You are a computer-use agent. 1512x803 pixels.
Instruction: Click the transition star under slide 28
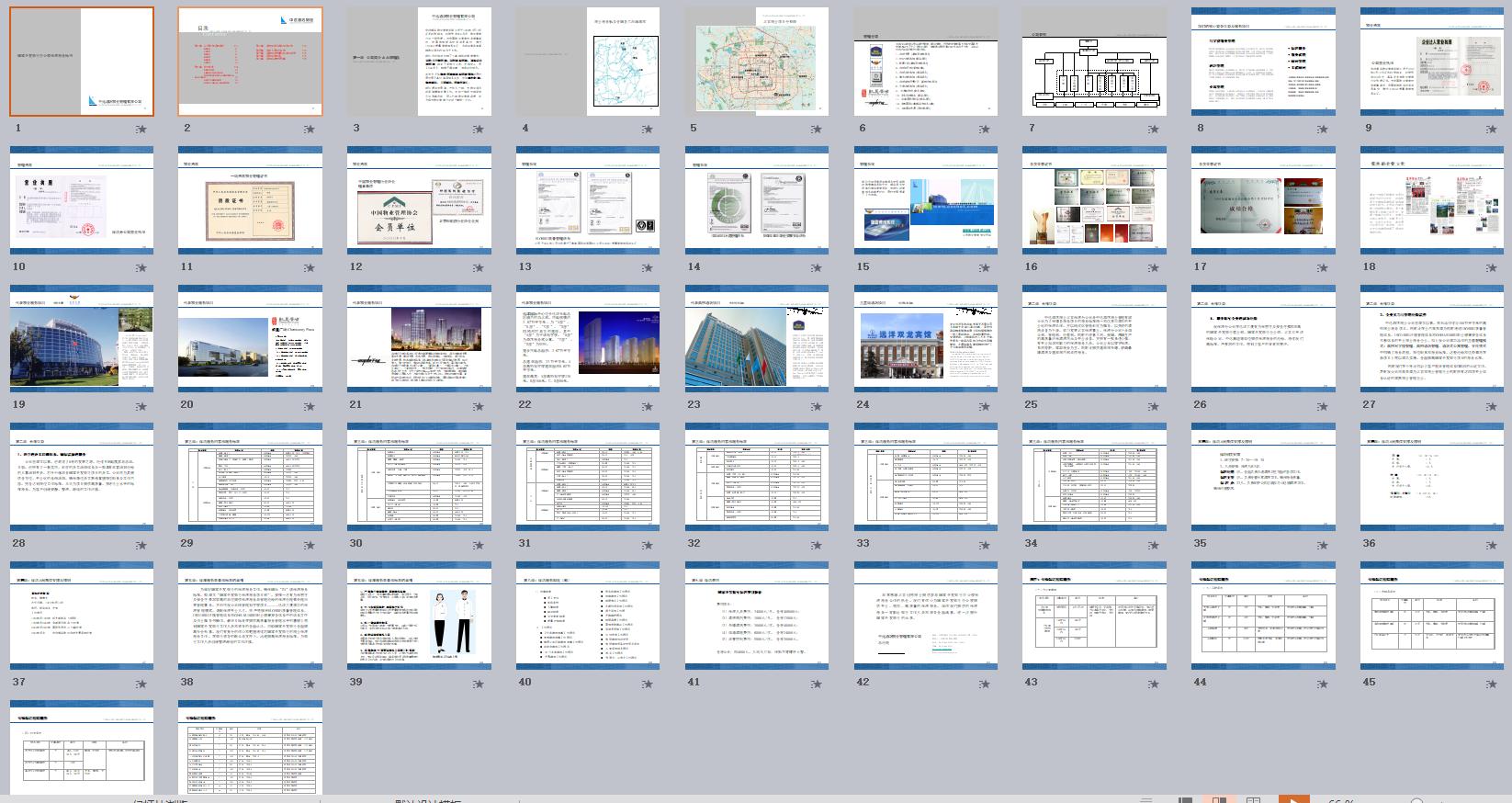[x=141, y=545]
